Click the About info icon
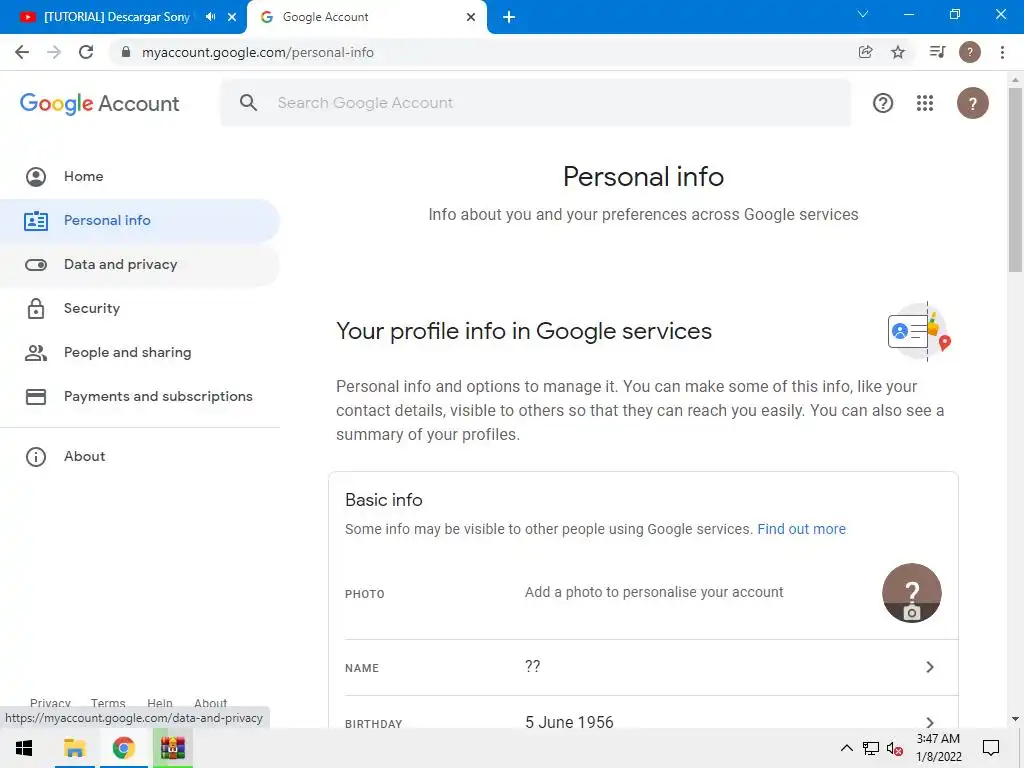 36,456
